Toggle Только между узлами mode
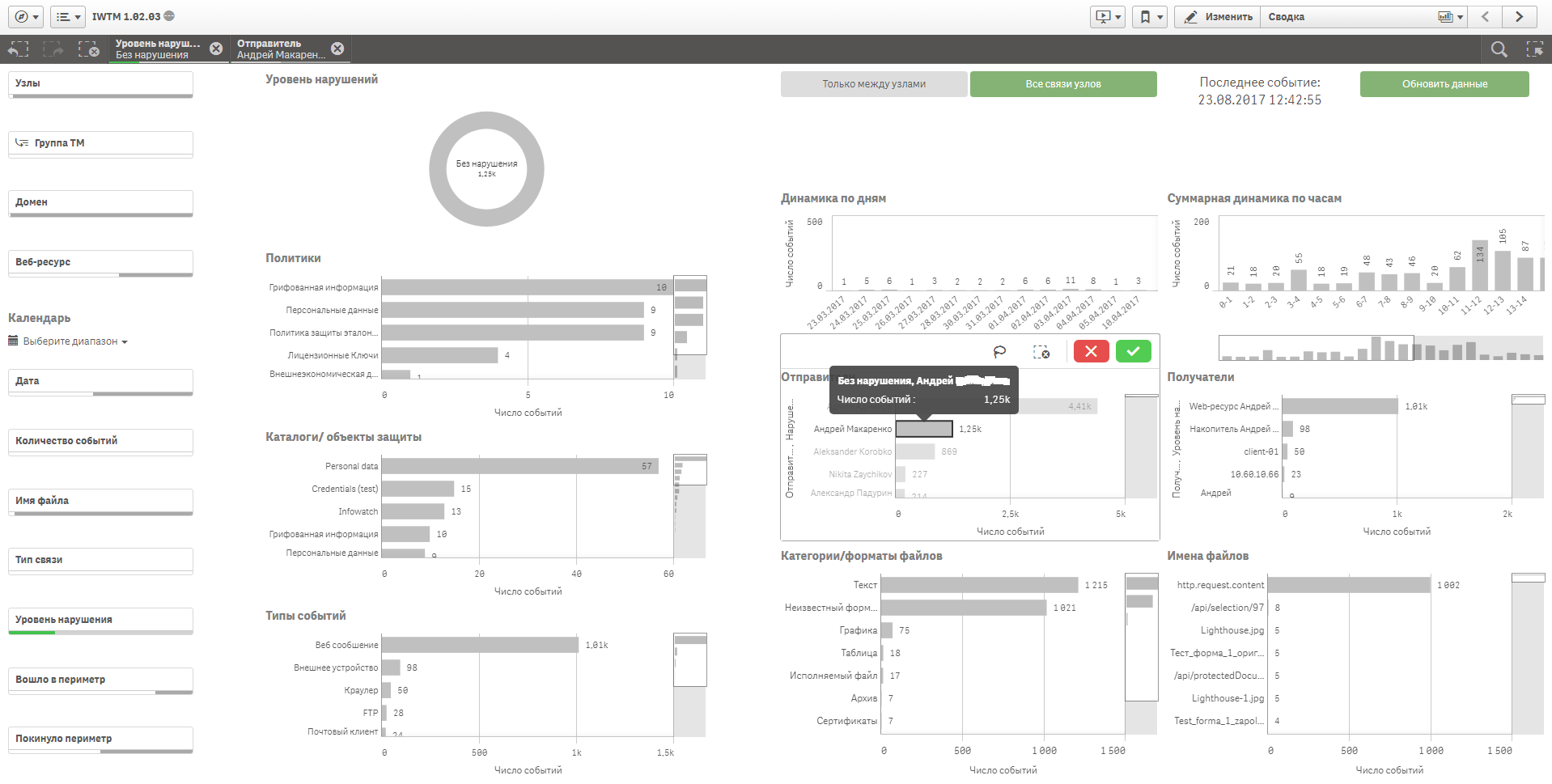1552x784 pixels. [874, 84]
